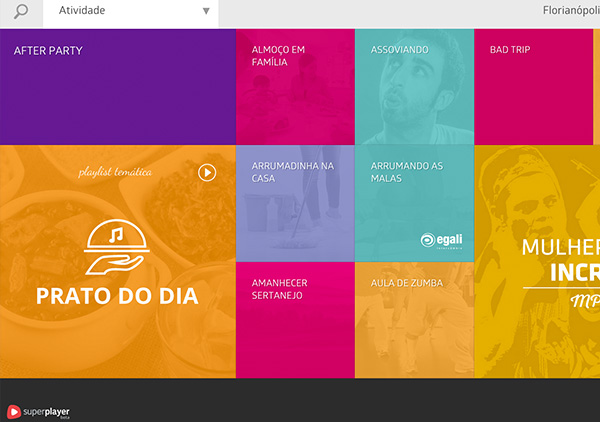Click the search magnifier icon

pos(21,12)
